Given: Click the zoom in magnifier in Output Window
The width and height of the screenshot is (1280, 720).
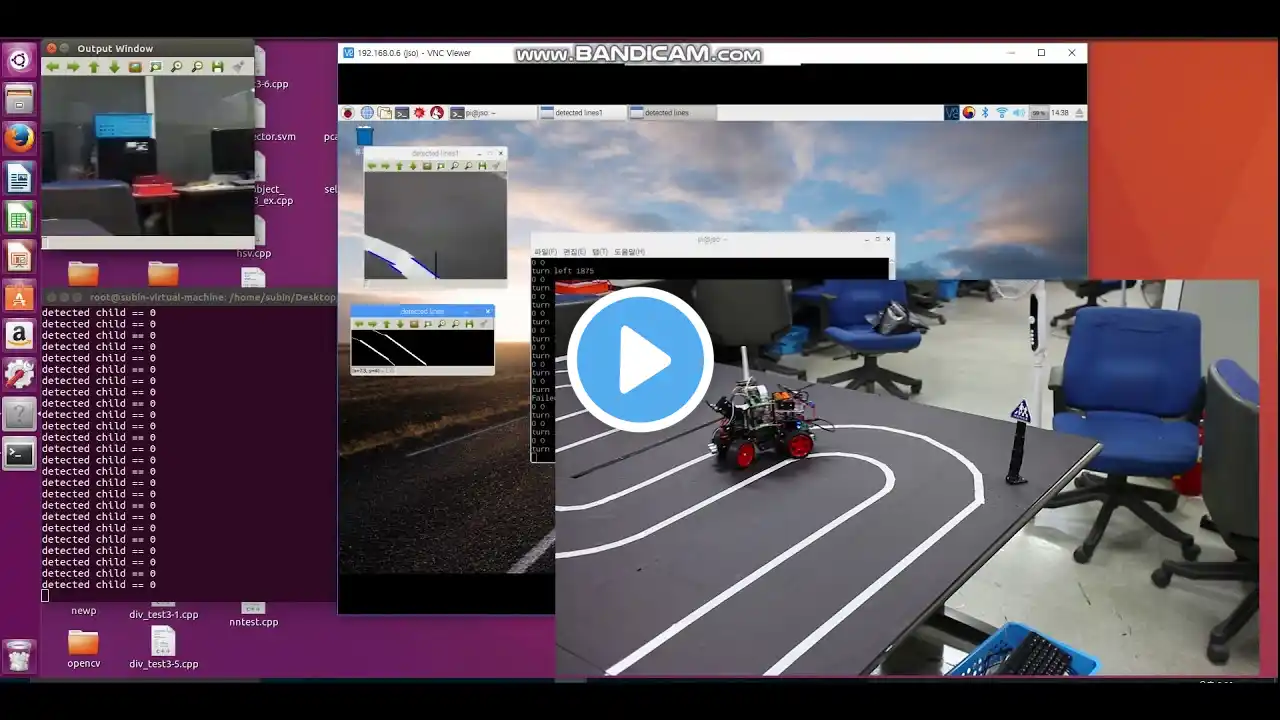Looking at the screenshot, I should [176, 67].
